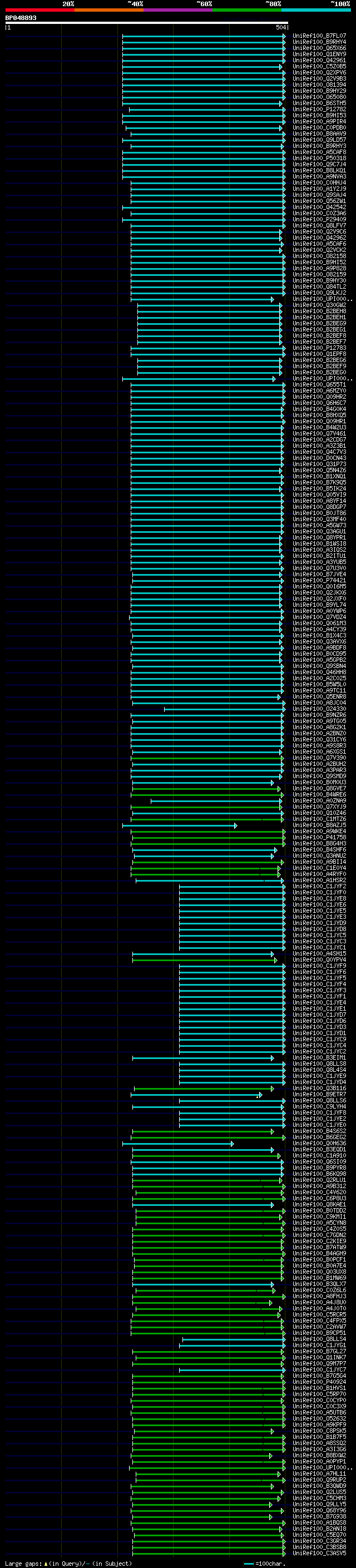
Task: Select hit label UniRef100_Q9LD57
Action: click(x=319, y=140)
